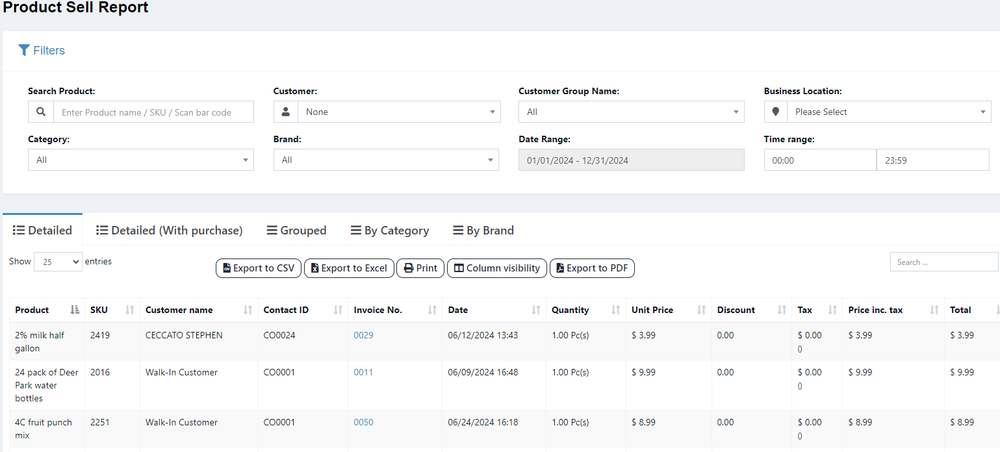
Task: Open the Category dropdown
Action: tap(141, 160)
